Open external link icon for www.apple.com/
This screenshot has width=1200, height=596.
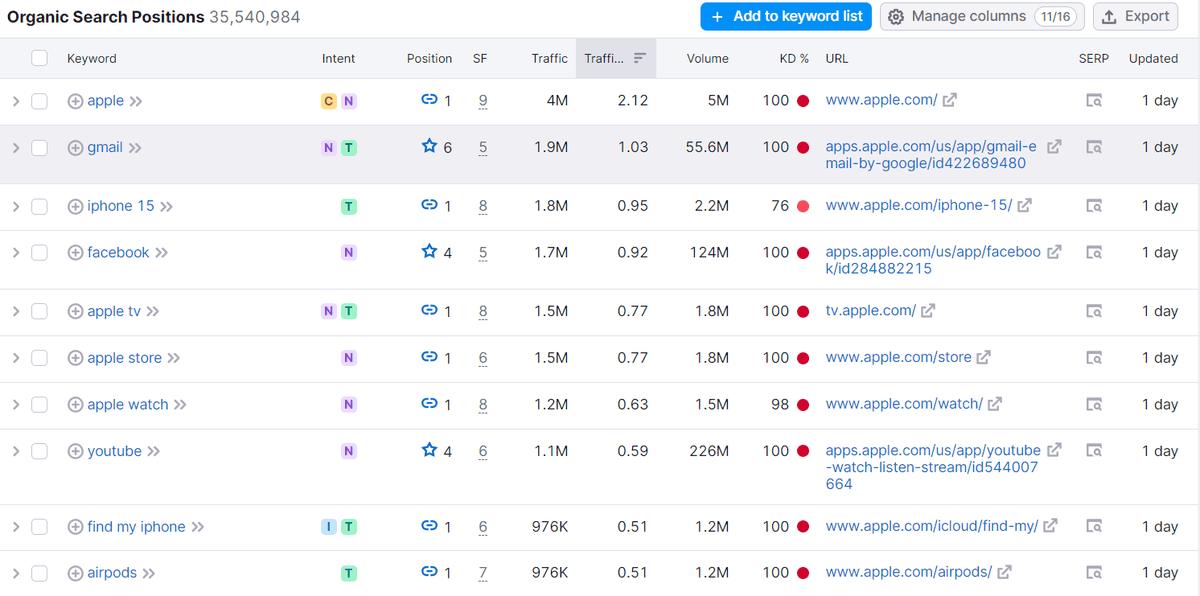949,100
